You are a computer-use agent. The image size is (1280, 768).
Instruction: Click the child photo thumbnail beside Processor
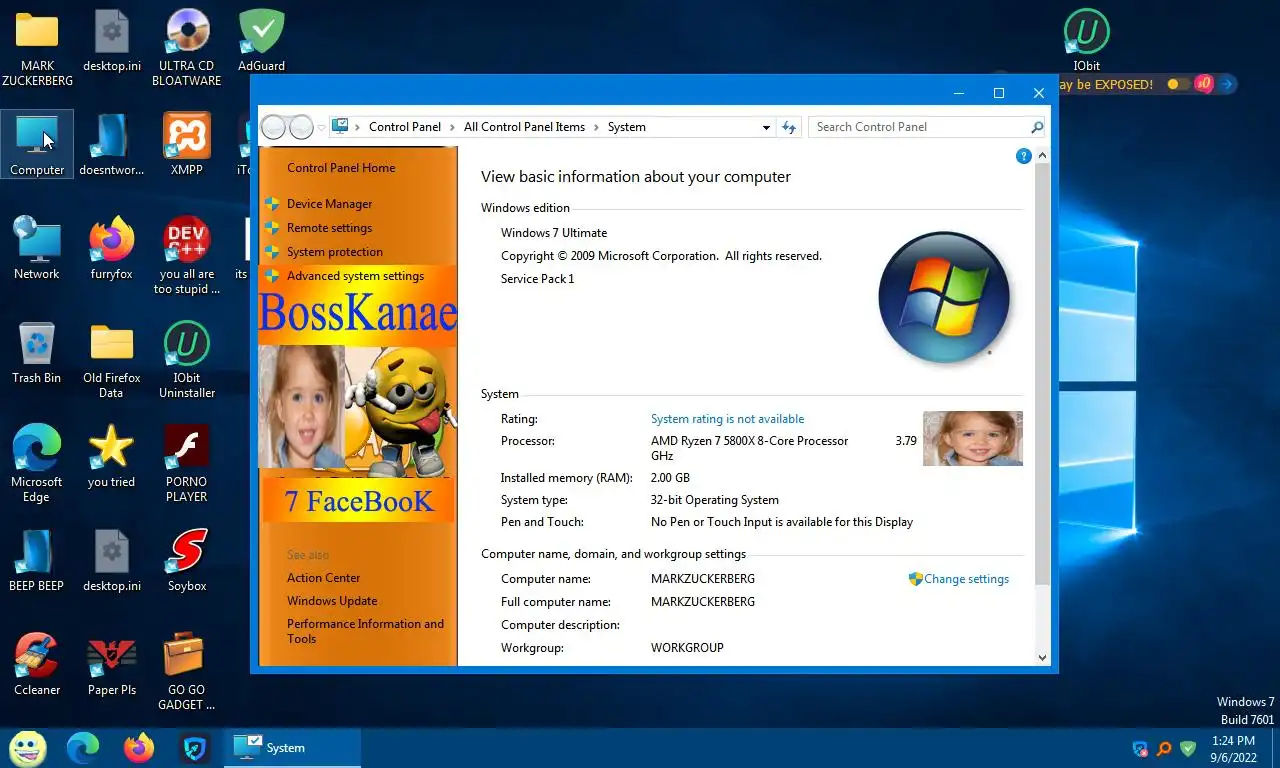tap(972, 438)
